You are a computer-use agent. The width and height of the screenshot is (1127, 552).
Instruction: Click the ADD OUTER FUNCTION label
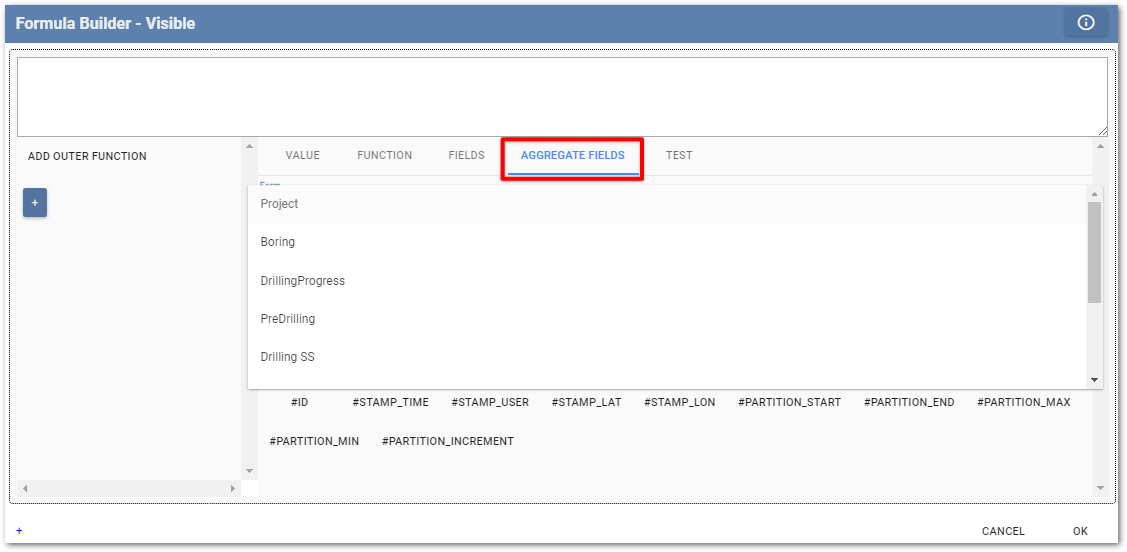(x=87, y=156)
